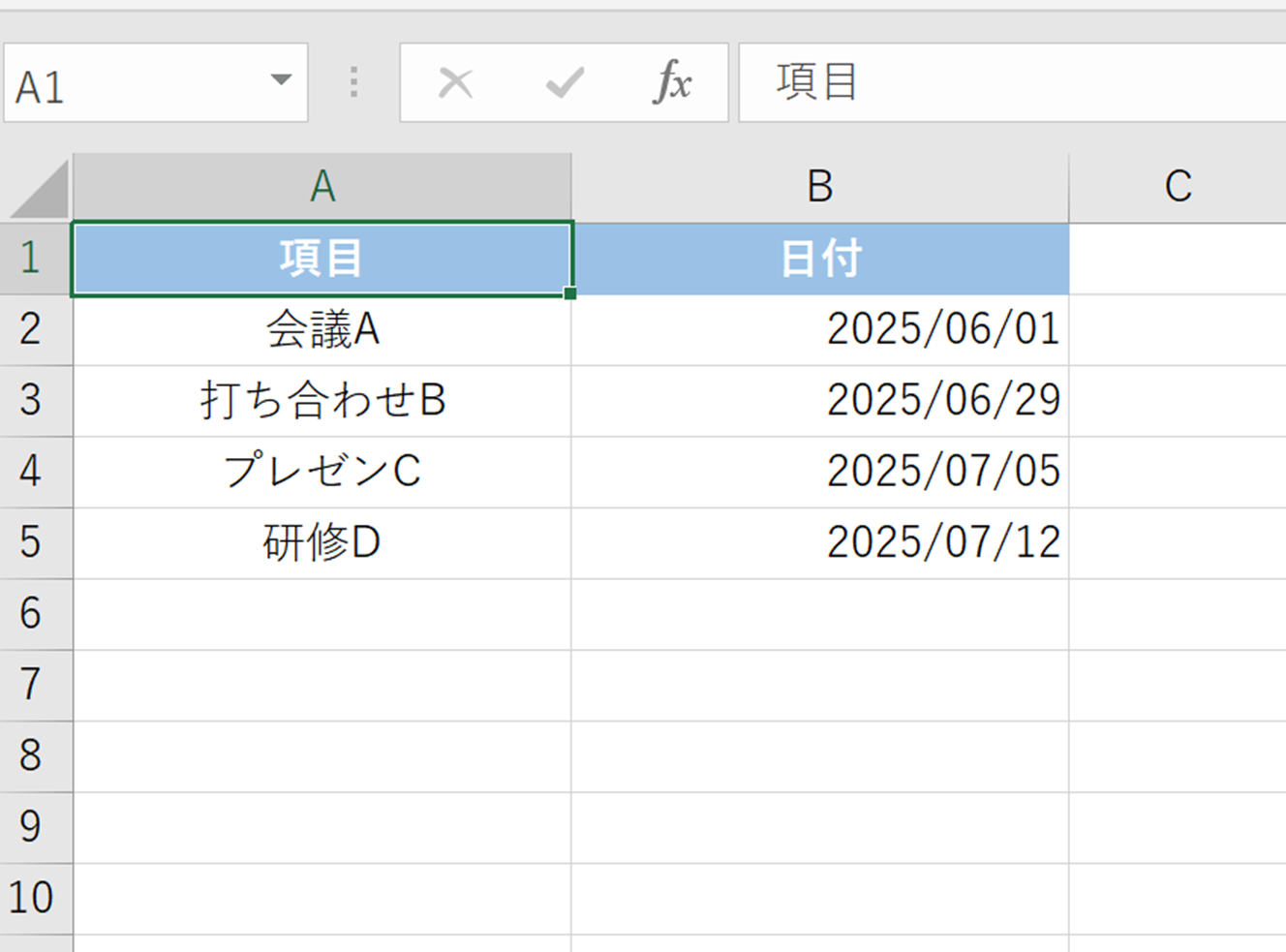Click the 日付 header cell
This screenshot has height=952, width=1286.
tap(820, 259)
